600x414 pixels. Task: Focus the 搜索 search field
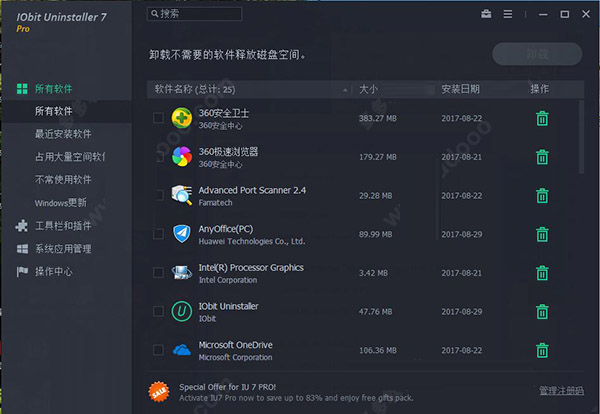[x=194, y=14]
